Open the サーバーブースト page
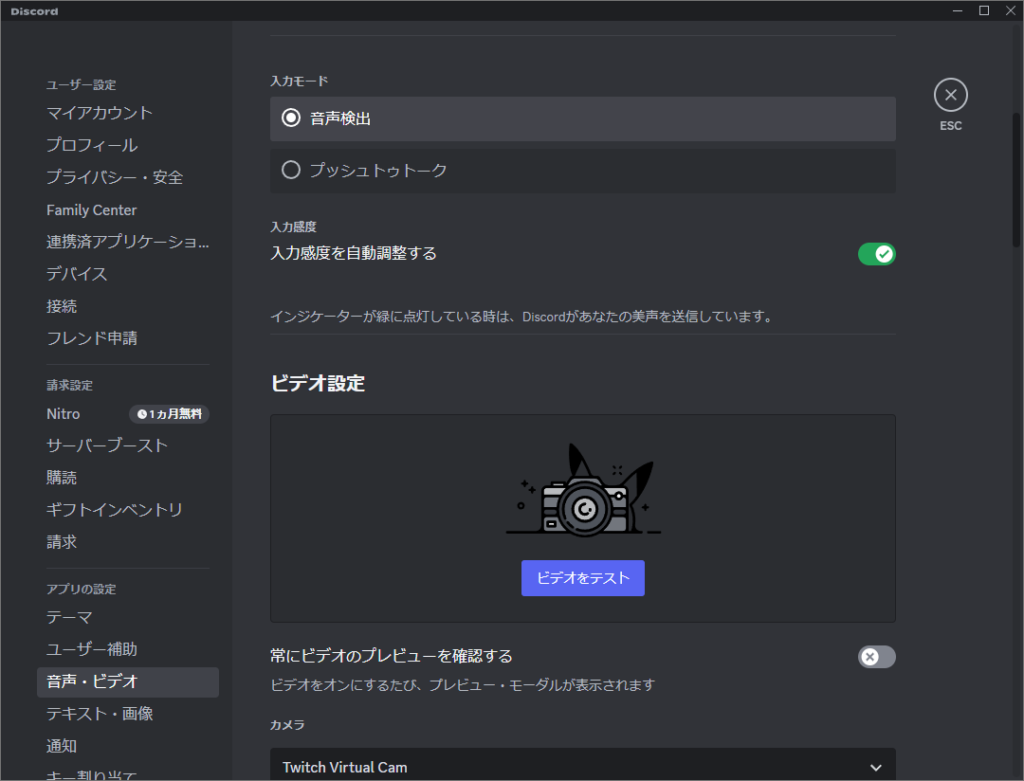Image resolution: width=1024 pixels, height=781 pixels. pyautogui.click(x=105, y=445)
